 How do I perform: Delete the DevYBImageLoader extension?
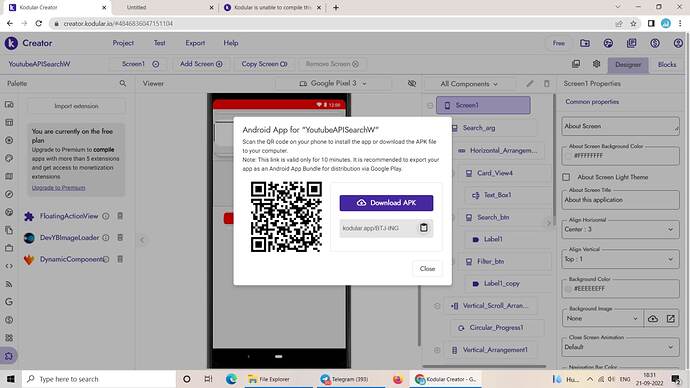click(120, 238)
